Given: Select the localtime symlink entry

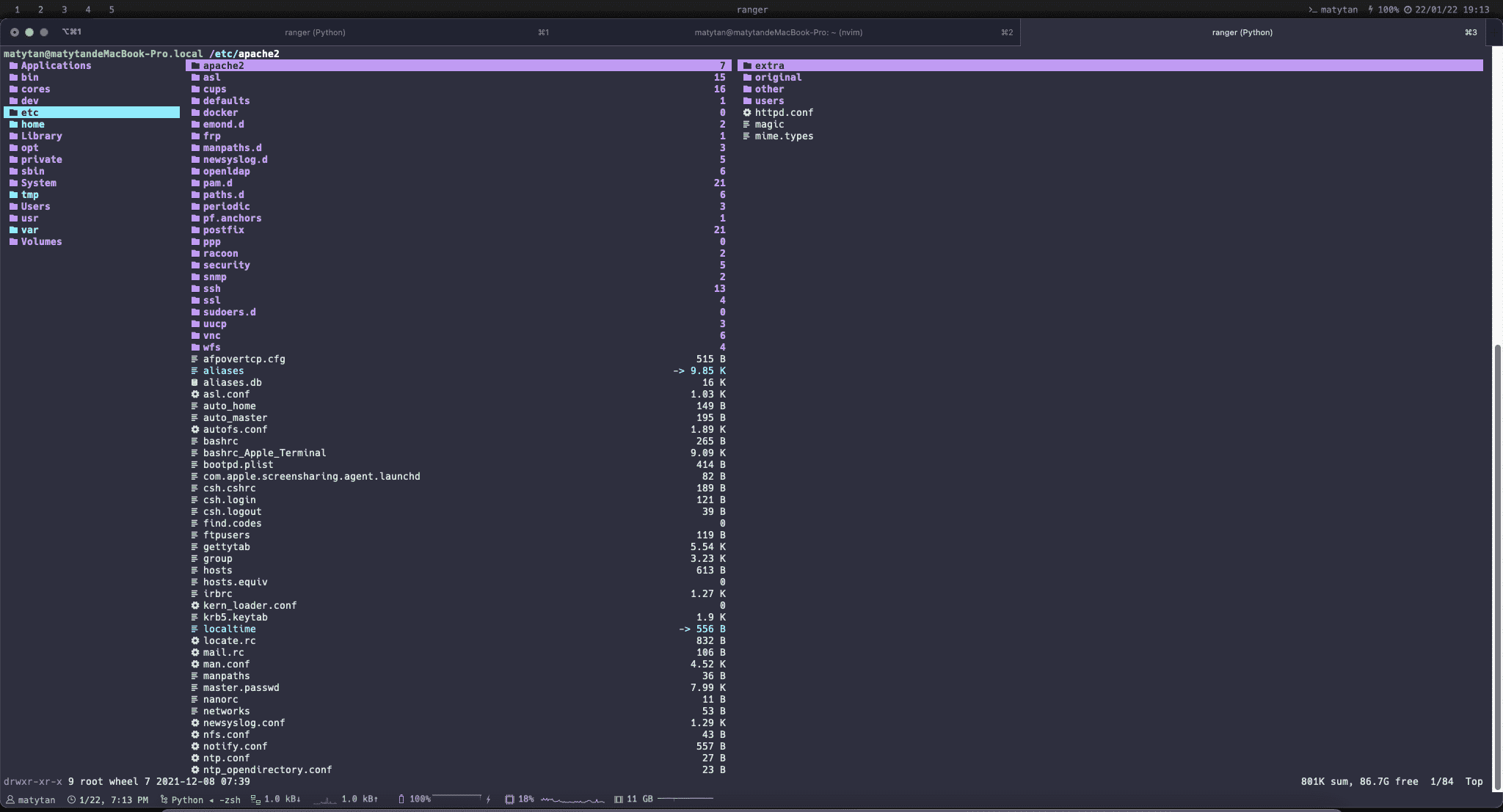Looking at the screenshot, I should click(x=229, y=629).
